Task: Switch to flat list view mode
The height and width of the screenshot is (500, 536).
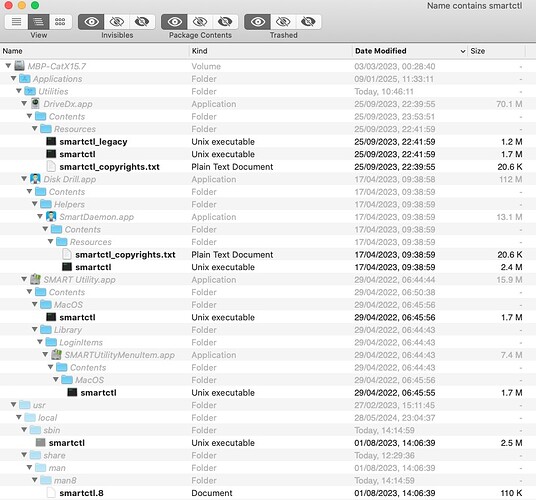Action: [16, 22]
